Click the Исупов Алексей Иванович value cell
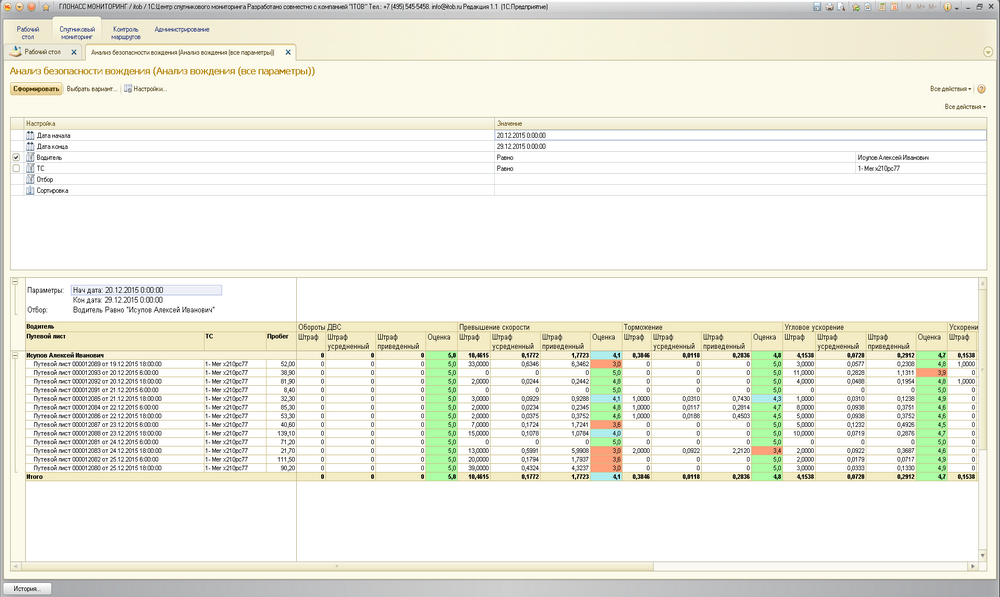Screen dimensions: 1000x597 920,158
